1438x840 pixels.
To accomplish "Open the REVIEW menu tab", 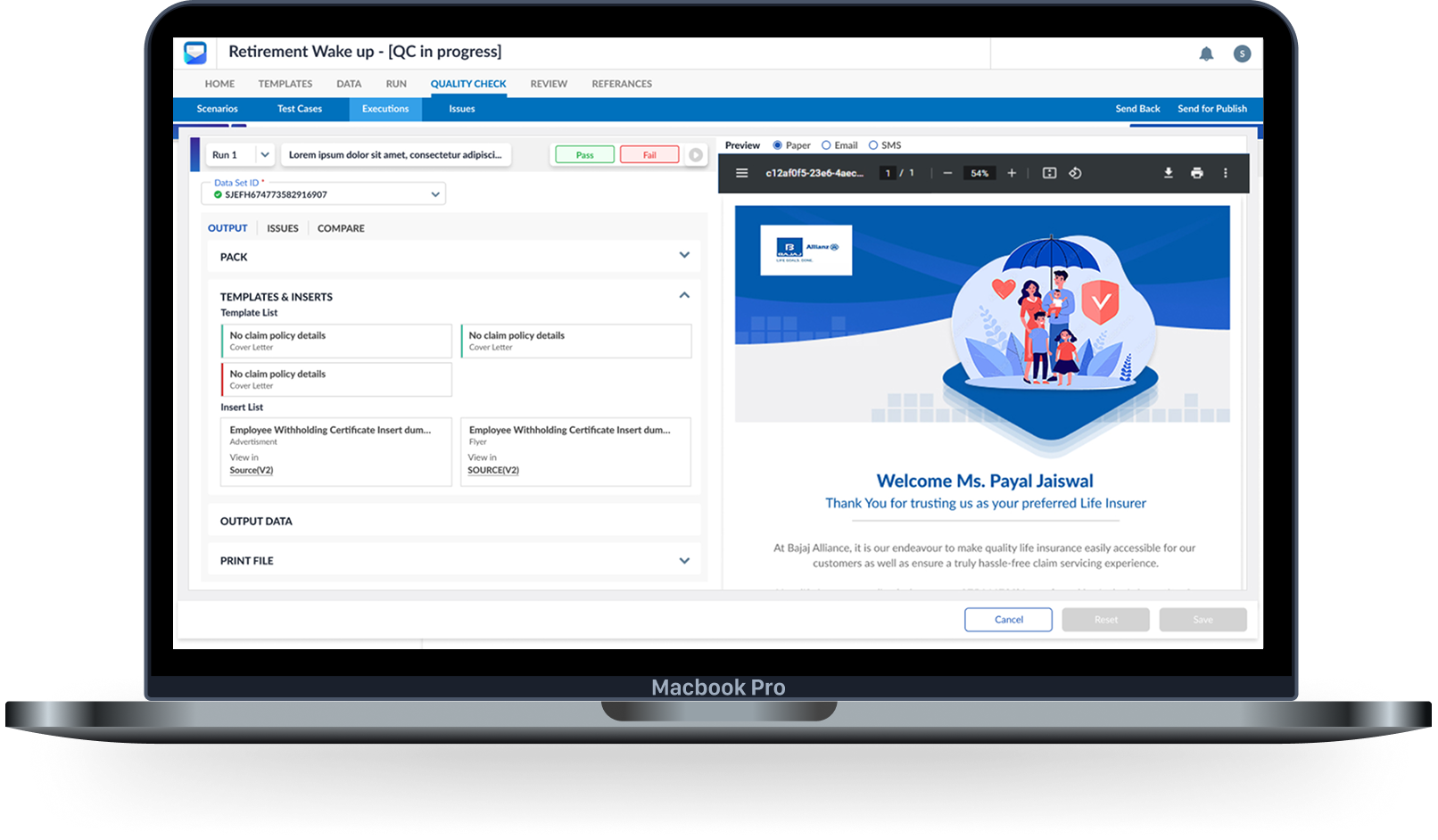I will pos(549,84).
